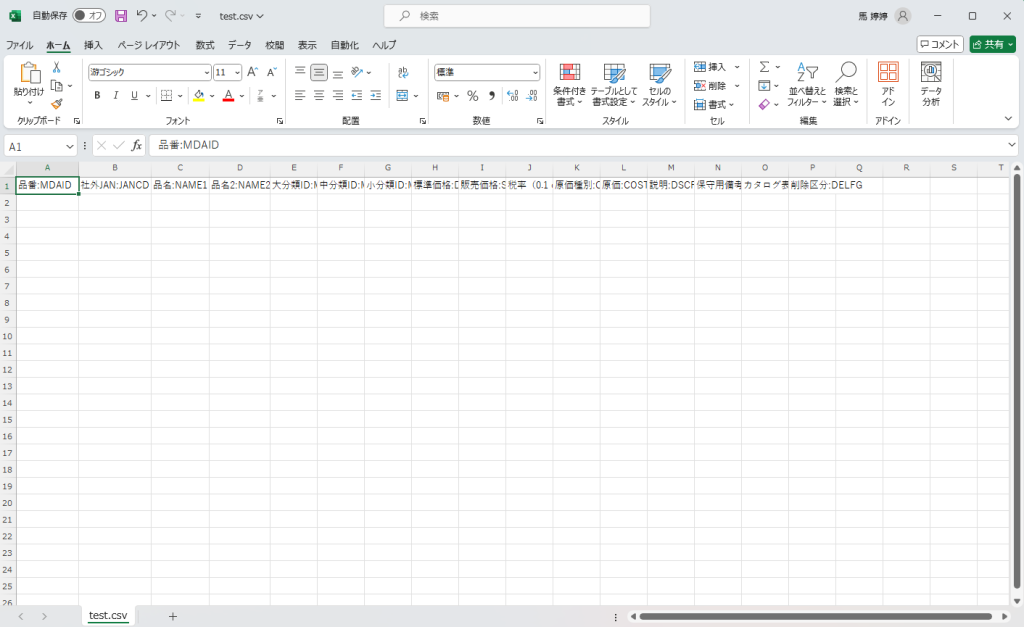Image resolution: width=1024 pixels, height=627 pixels.
Task: Apply the yellow fill color swatch
Action: (x=198, y=96)
